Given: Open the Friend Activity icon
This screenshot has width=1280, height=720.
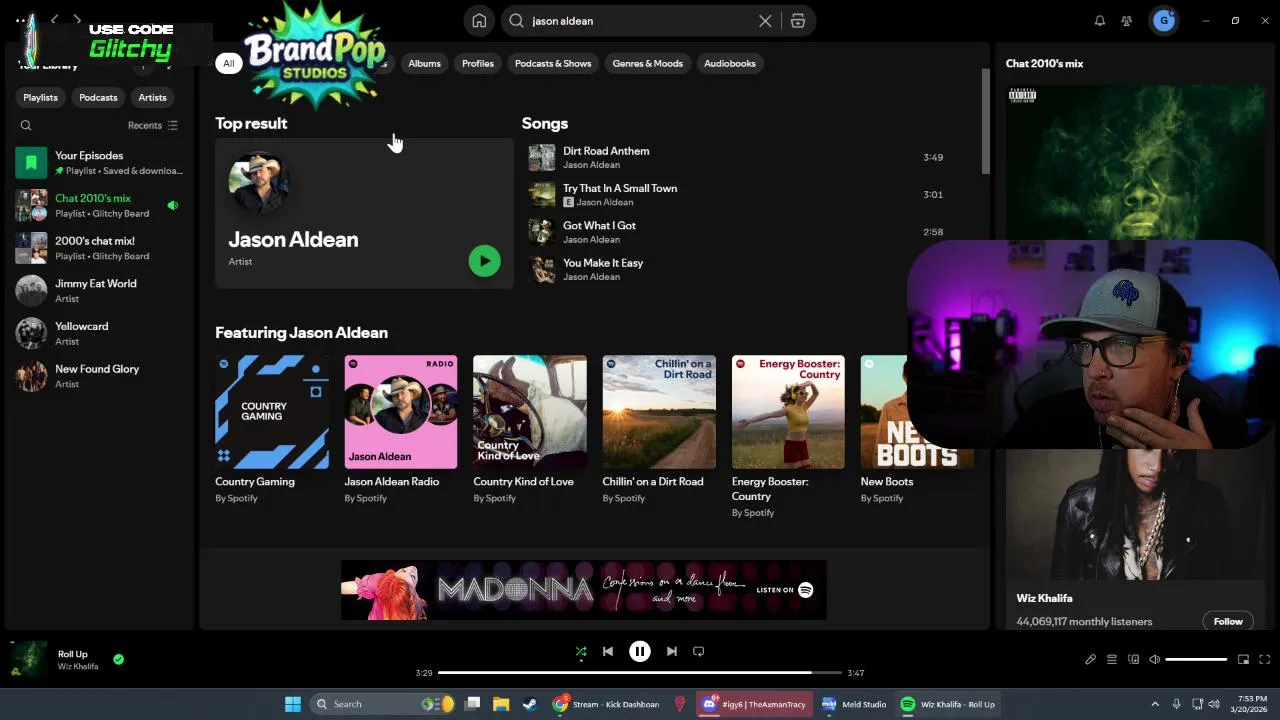Looking at the screenshot, I should tap(1127, 21).
